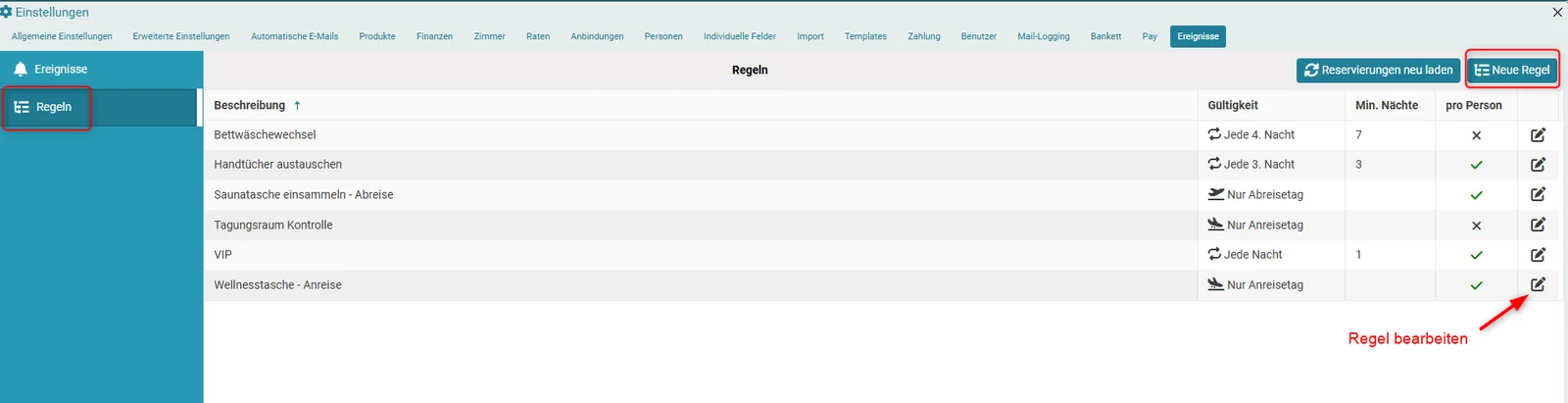Click the sort arrow next to Beschreibung
This screenshot has width=1568, height=403.
(297, 105)
